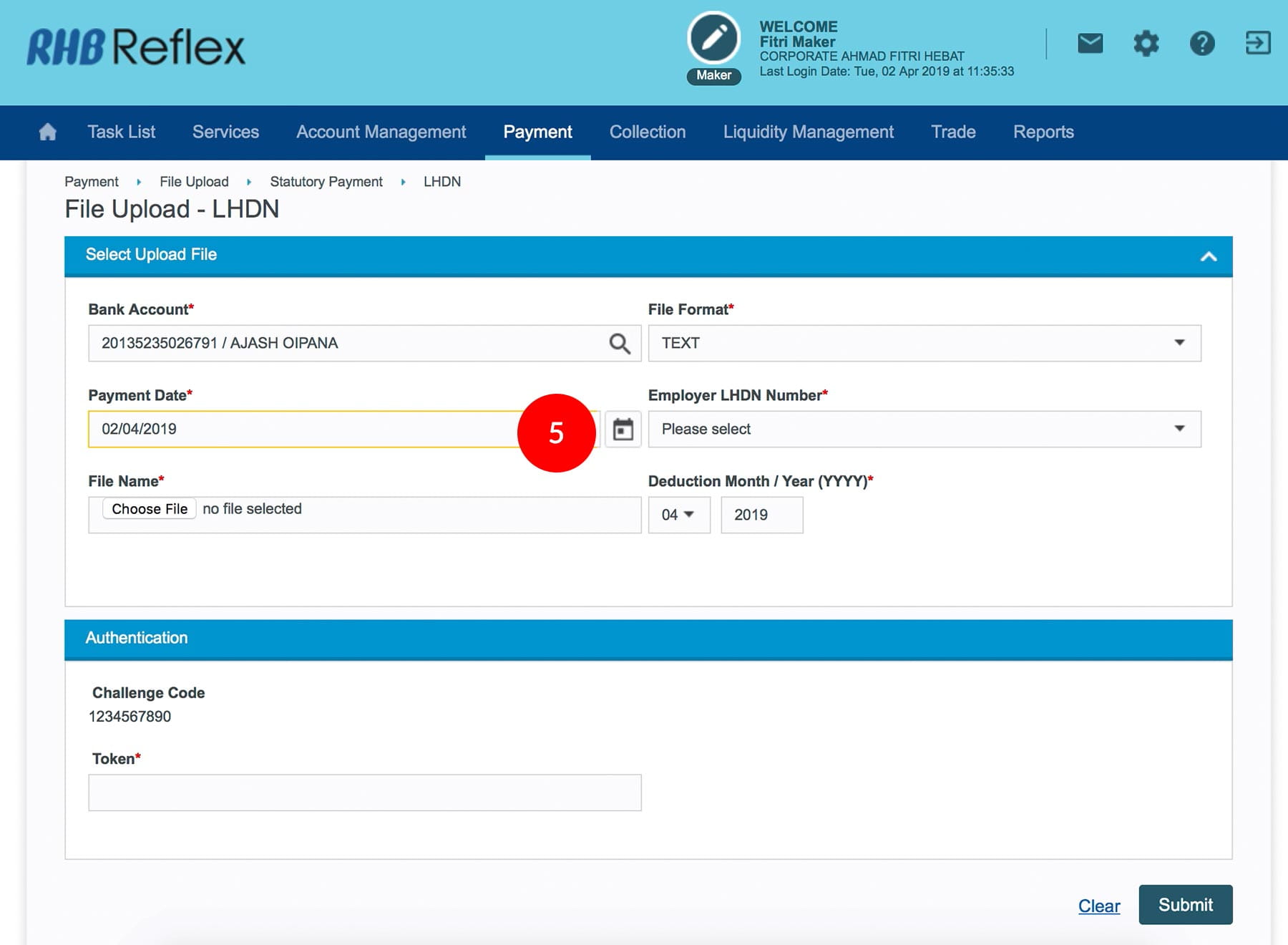Click the Choose File button
The width and height of the screenshot is (1288, 945).
click(150, 509)
